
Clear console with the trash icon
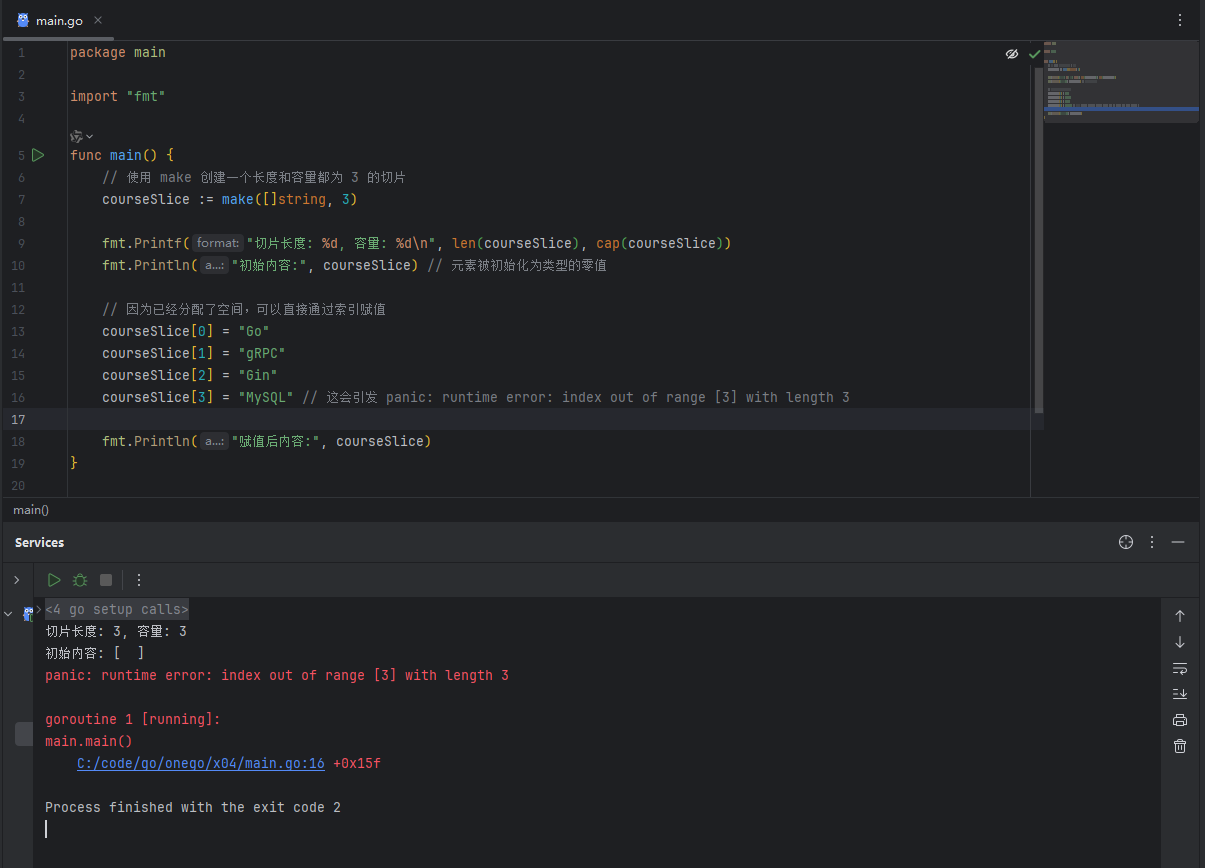pyautogui.click(x=1180, y=746)
